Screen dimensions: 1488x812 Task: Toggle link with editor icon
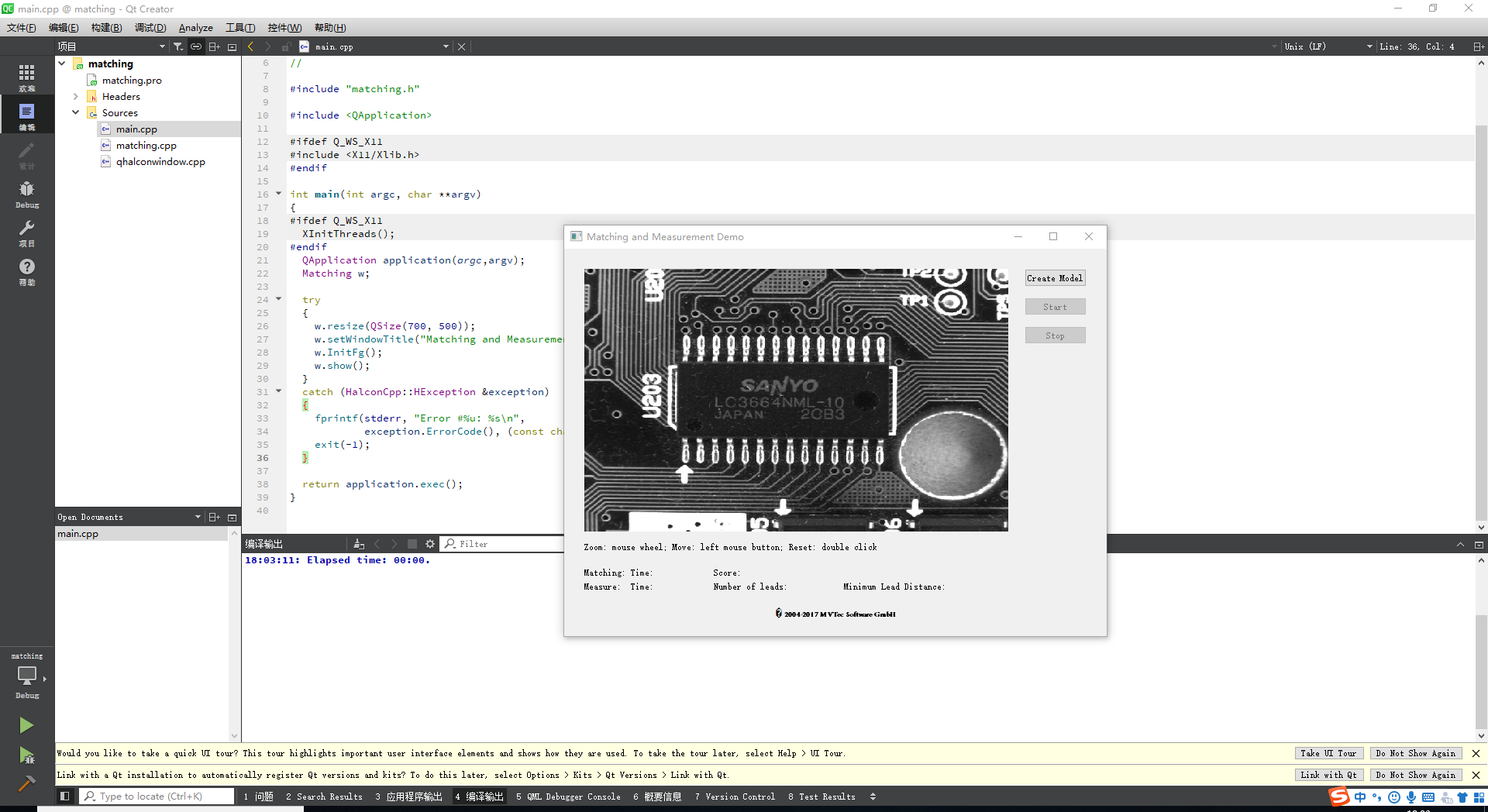[x=196, y=46]
